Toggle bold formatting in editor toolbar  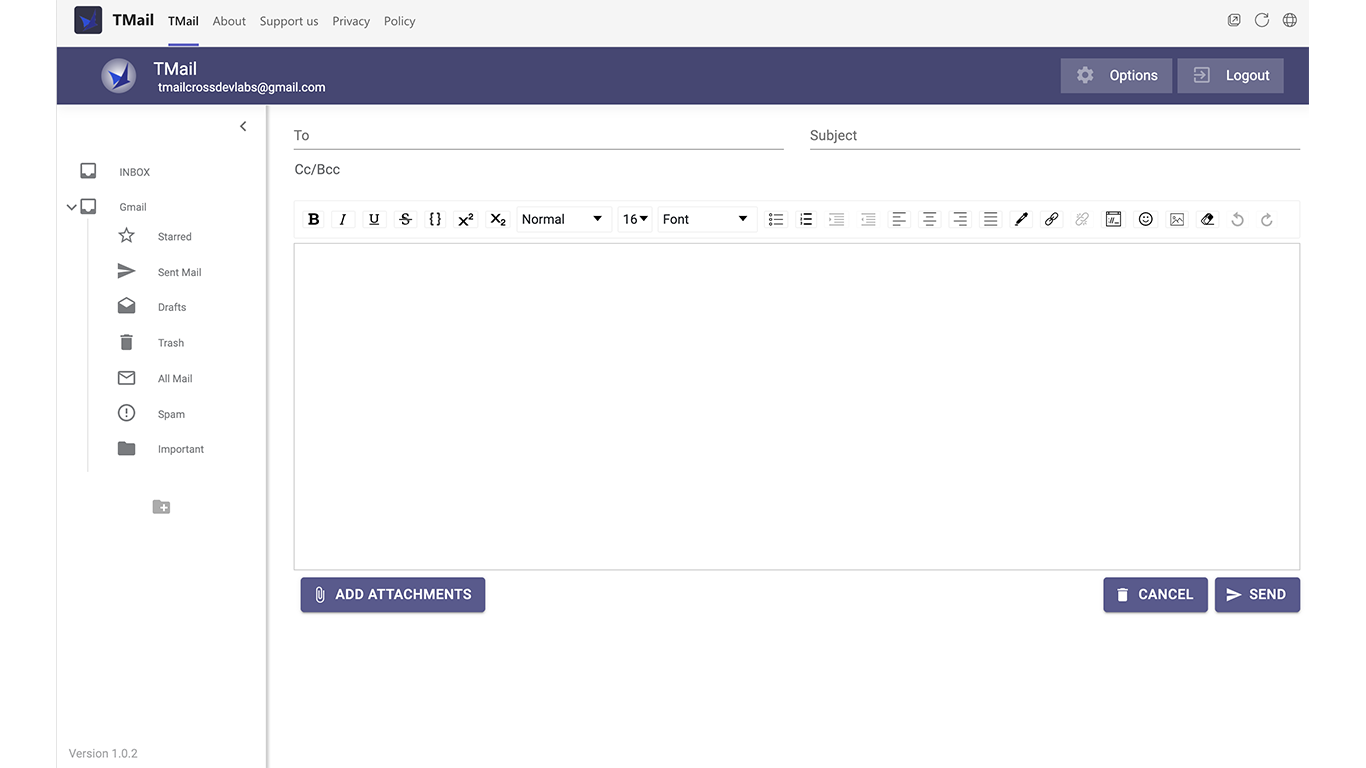point(313,219)
